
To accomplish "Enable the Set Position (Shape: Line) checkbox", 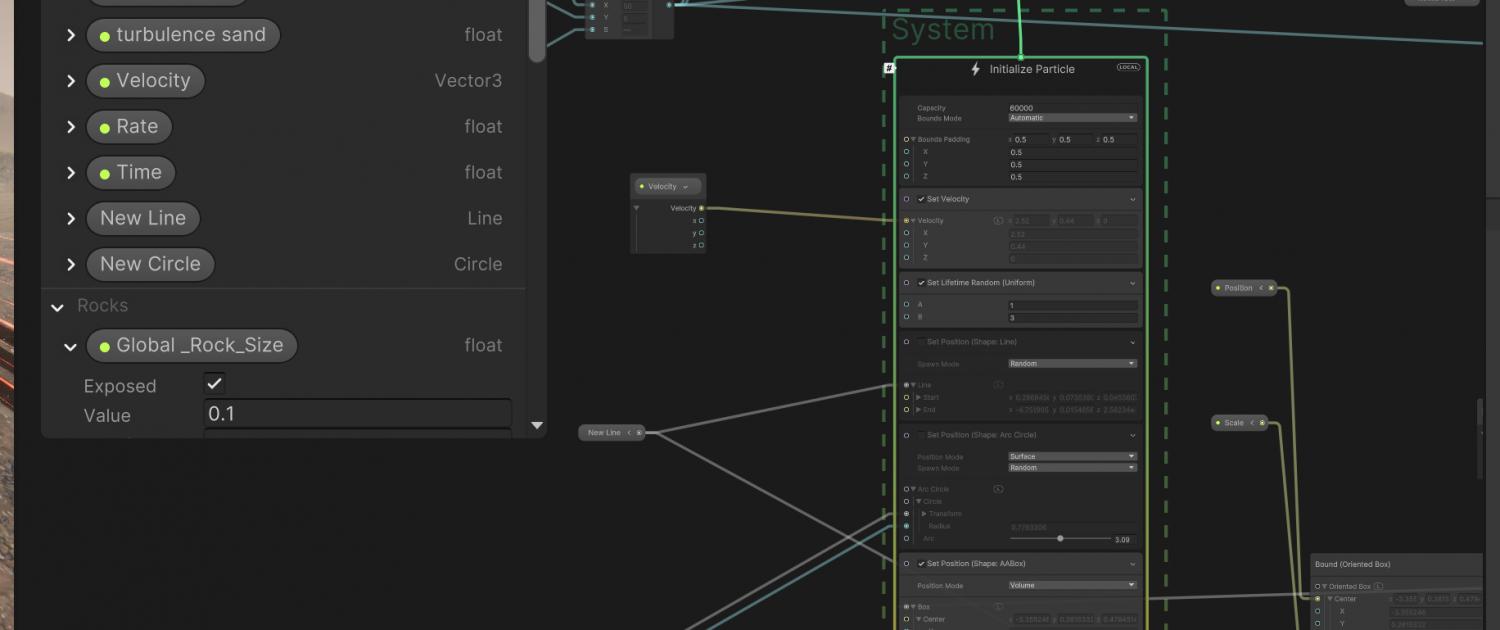I will (x=921, y=341).
